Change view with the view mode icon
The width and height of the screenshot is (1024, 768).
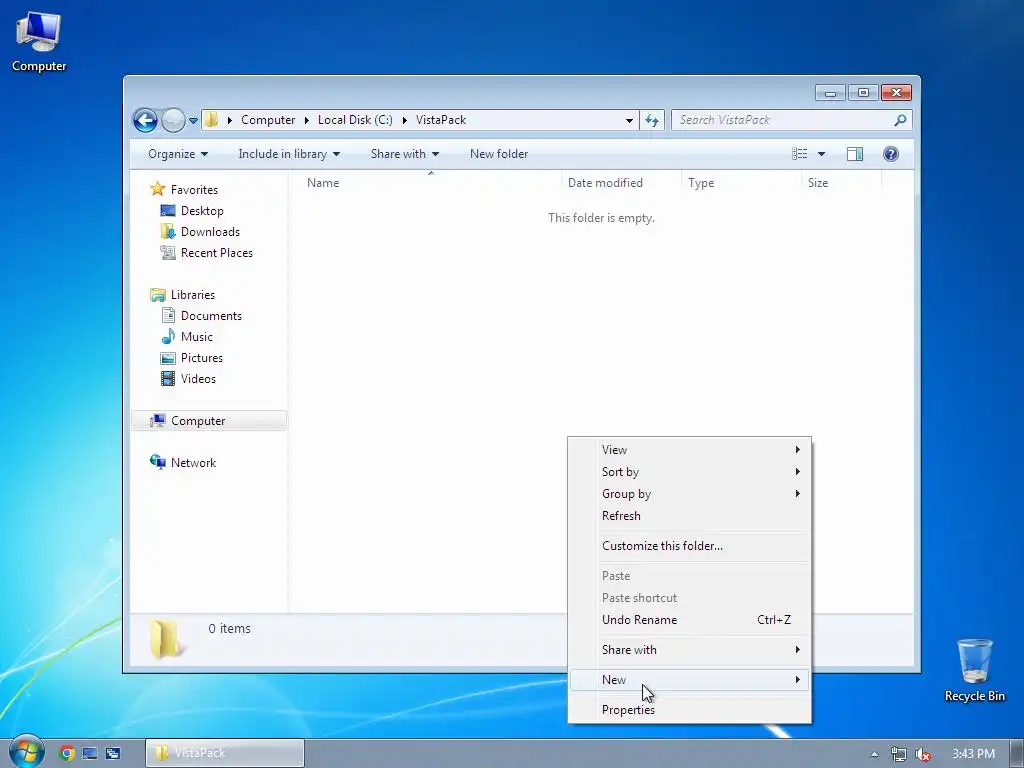799,153
